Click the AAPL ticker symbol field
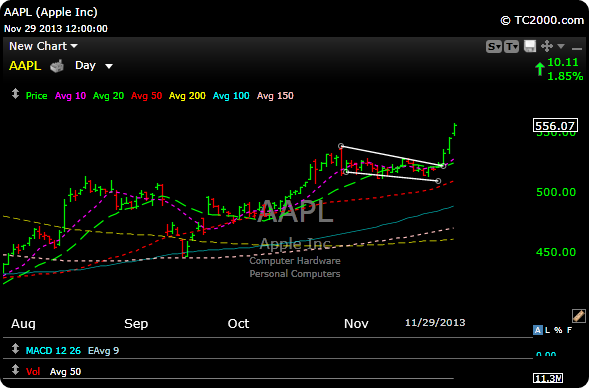The height and width of the screenshot is (388, 589). click(25, 66)
